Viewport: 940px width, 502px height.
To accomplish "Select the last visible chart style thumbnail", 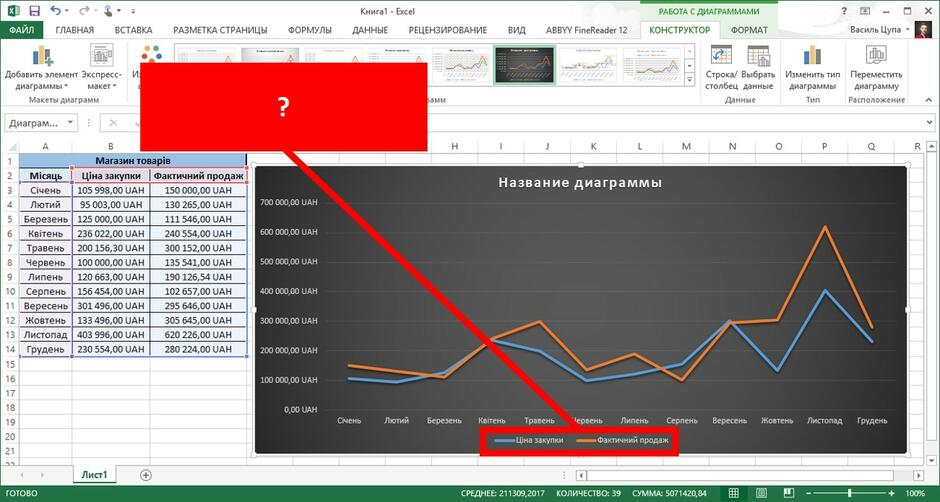I will (x=652, y=65).
